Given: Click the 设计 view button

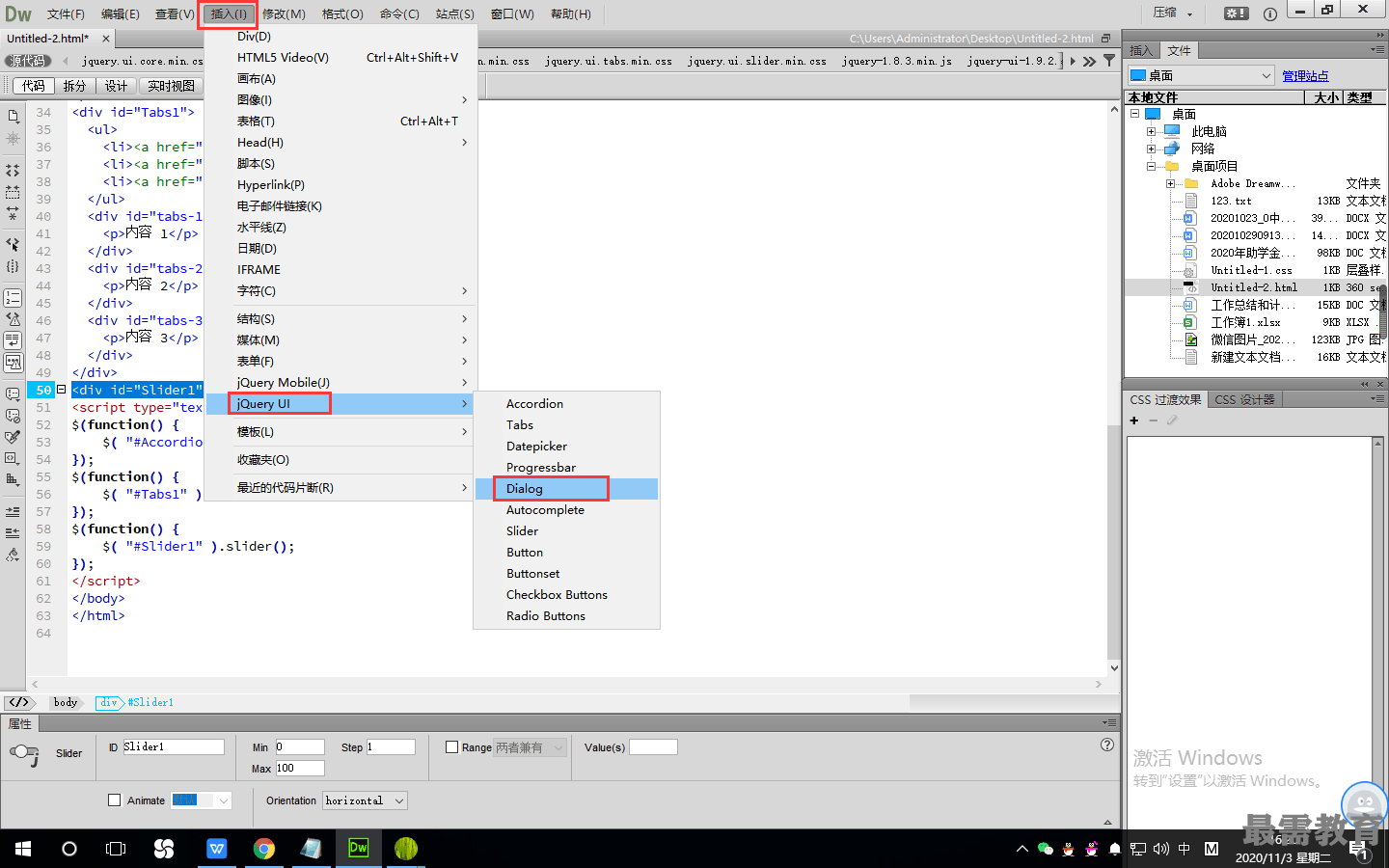Looking at the screenshot, I should point(116,86).
